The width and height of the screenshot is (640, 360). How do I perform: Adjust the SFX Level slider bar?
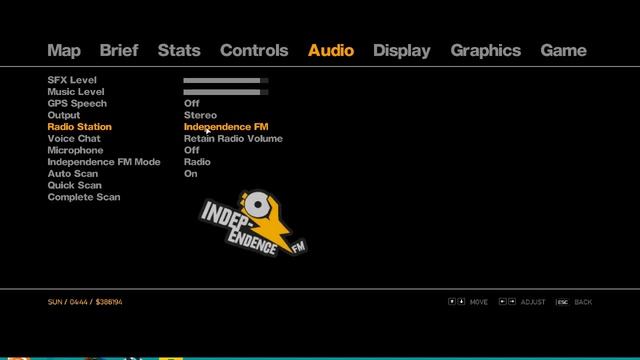pos(226,80)
